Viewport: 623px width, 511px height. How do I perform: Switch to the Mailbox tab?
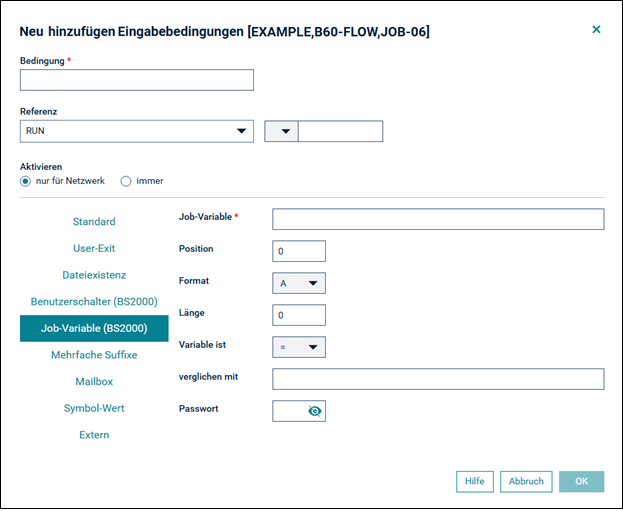pyautogui.click(x=94, y=381)
